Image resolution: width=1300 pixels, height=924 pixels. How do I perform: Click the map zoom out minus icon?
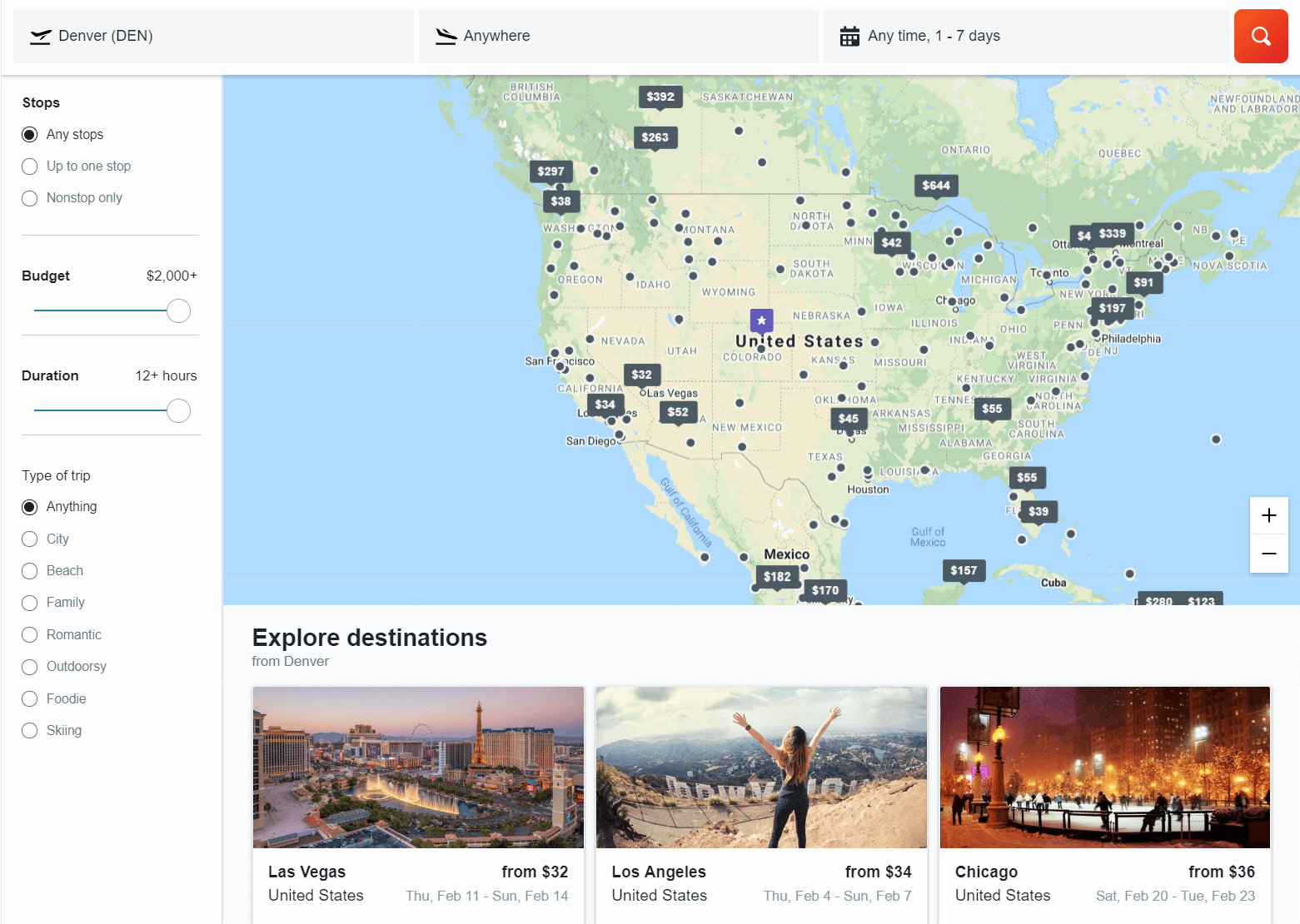pos(1268,554)
